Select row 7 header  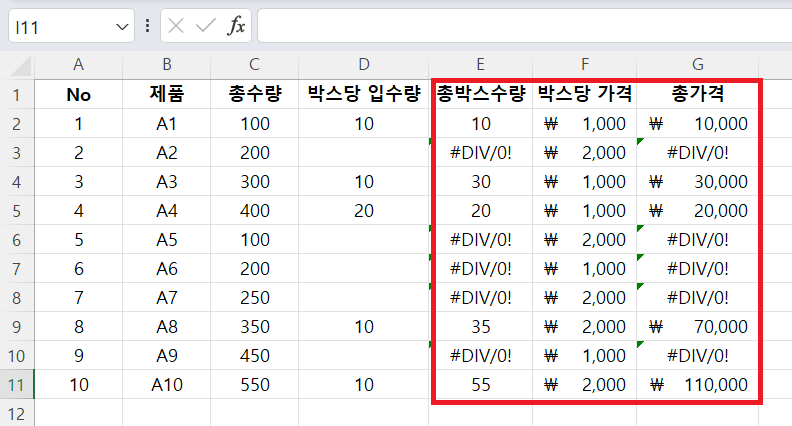coord(17,269)
